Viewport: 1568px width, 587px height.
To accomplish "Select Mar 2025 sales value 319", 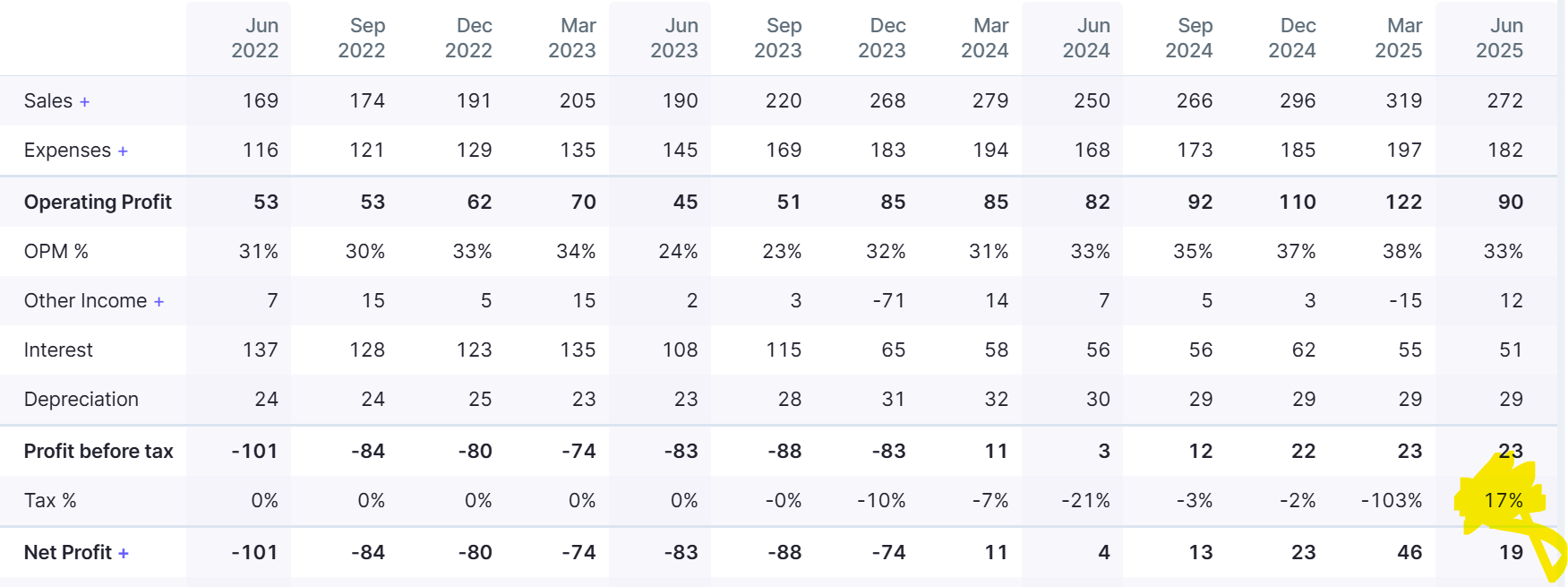I will point(1403,101).
